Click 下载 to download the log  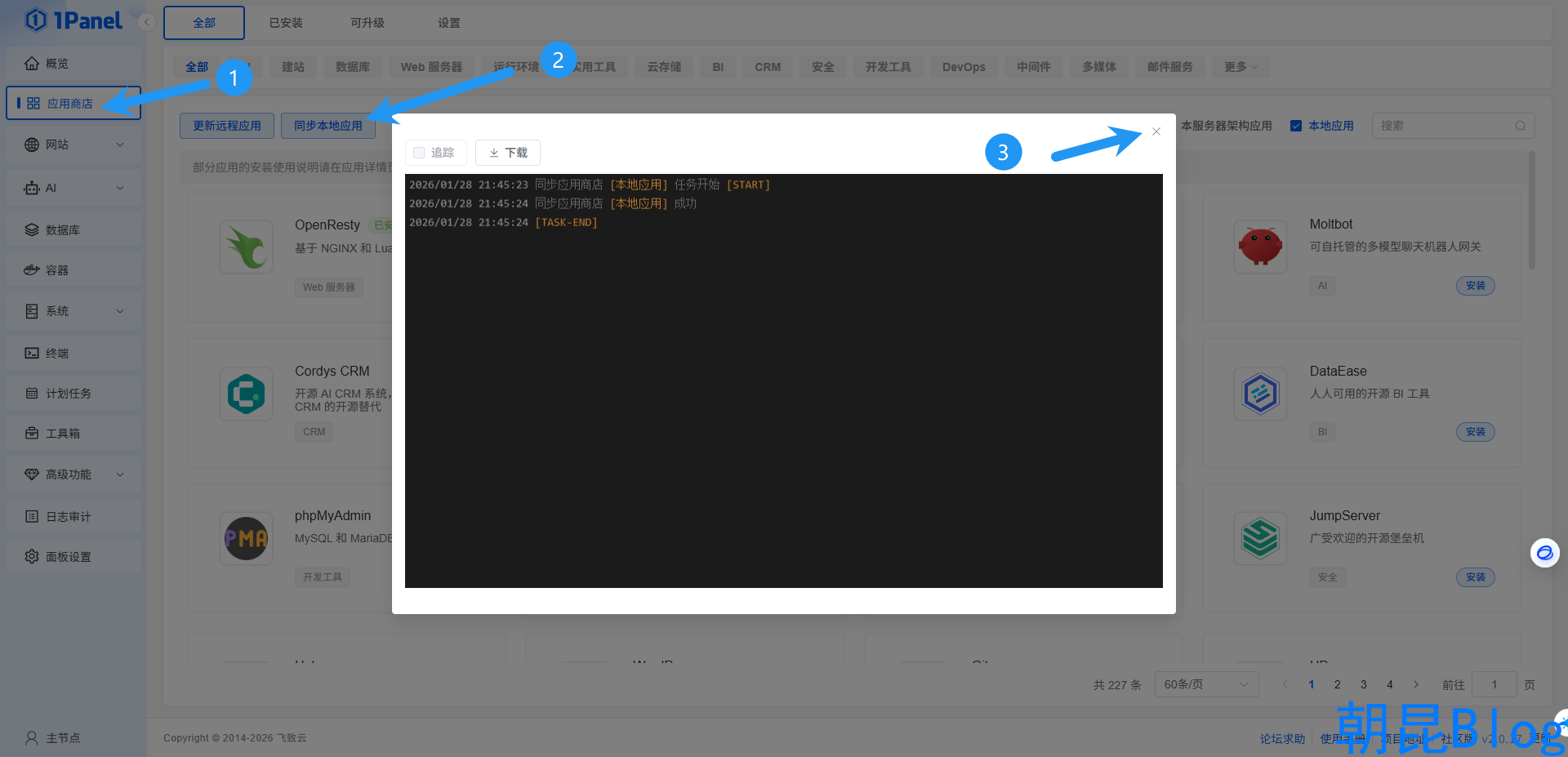[x=508, y=153]
